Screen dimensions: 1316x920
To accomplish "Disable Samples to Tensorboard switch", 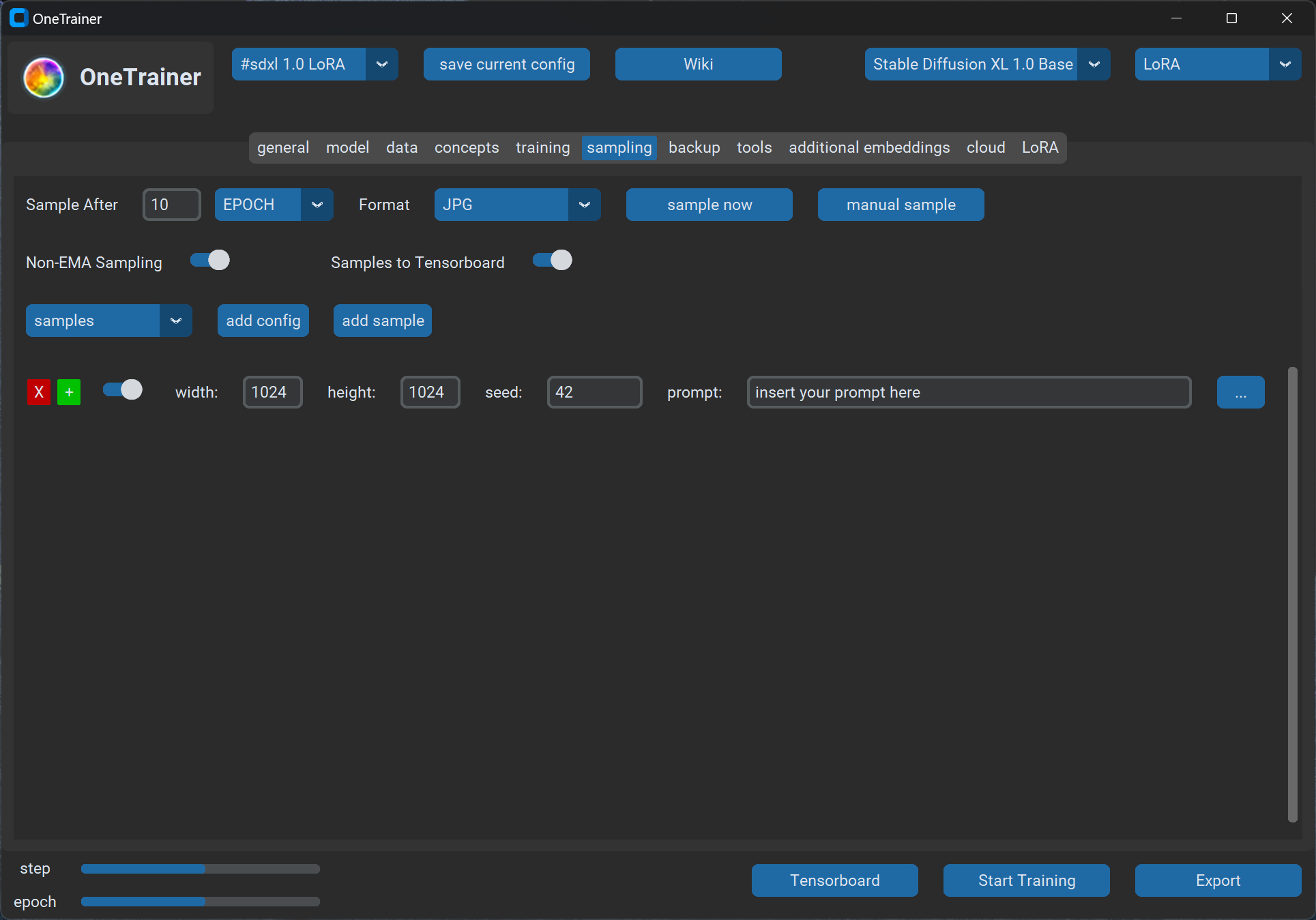I will tap(553, 261).
